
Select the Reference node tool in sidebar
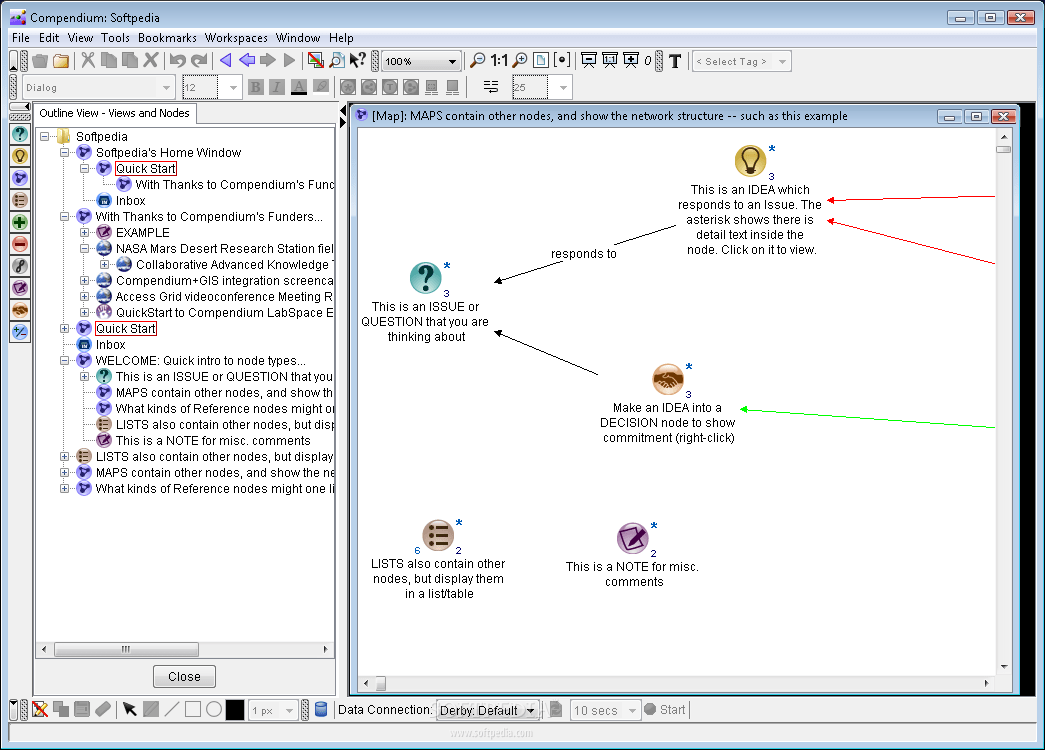coord(20,266)
